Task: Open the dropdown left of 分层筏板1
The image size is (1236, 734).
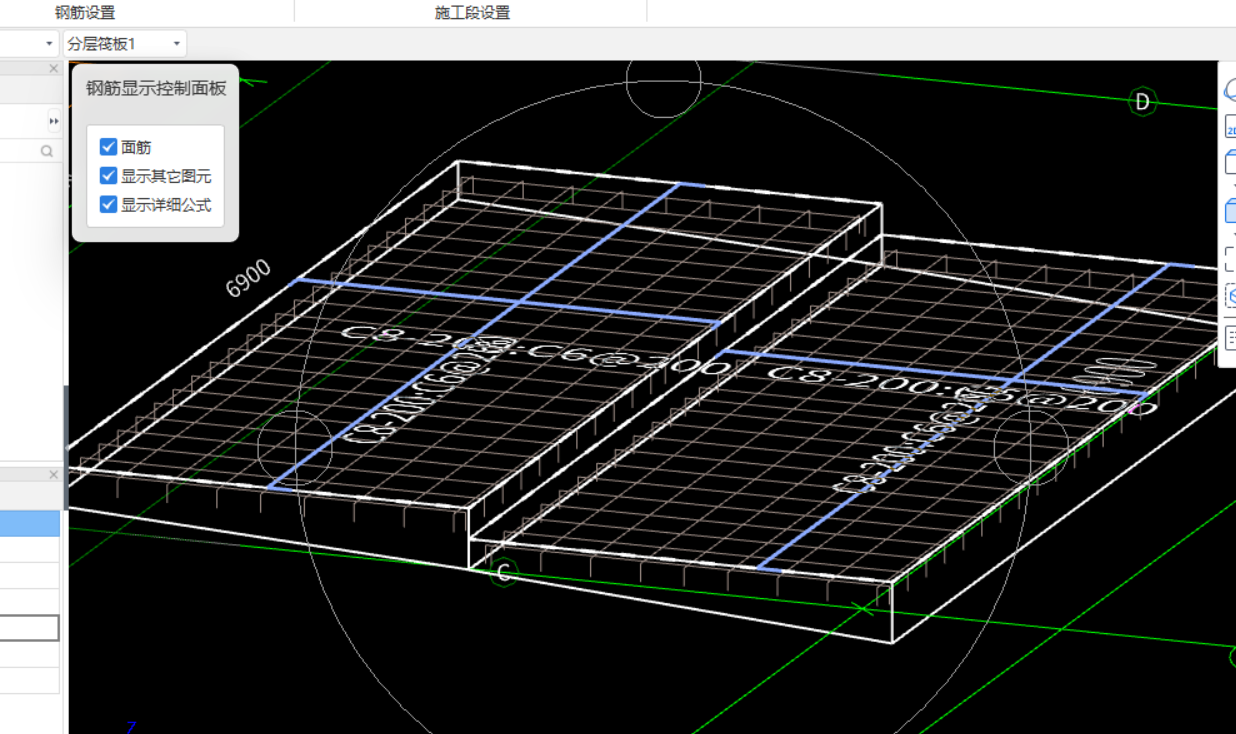Action: [x=30, y=44]
